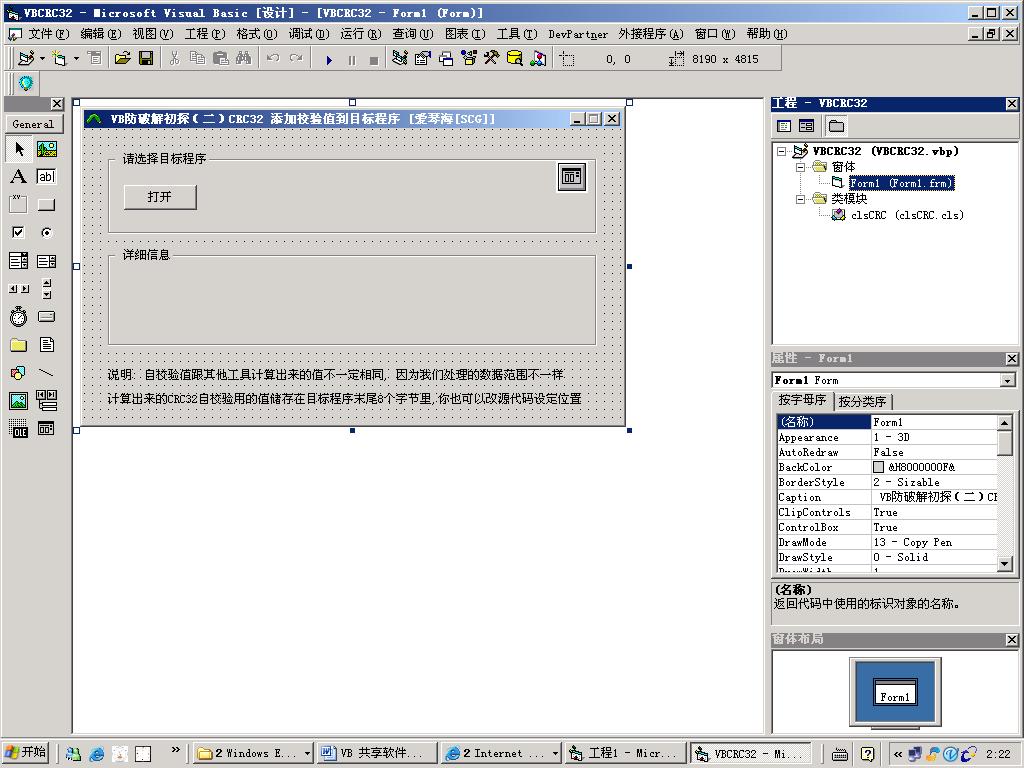
Task: Open the 调试(D) menu
Action: pyautogui.click(x=309, y=34)
